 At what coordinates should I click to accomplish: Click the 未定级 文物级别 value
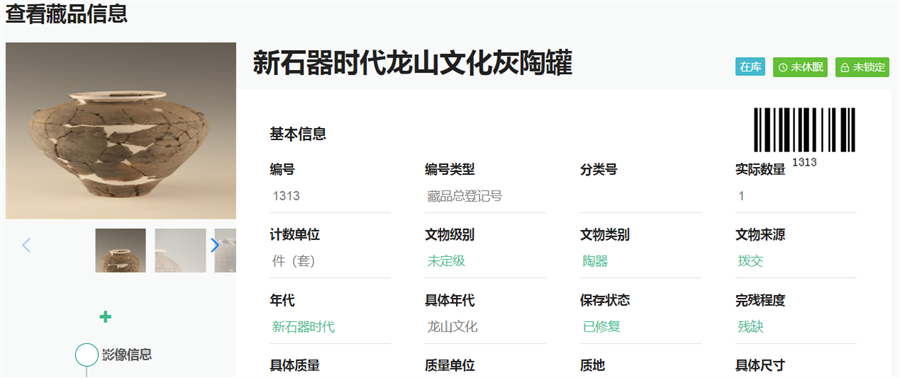pos(446,261)
